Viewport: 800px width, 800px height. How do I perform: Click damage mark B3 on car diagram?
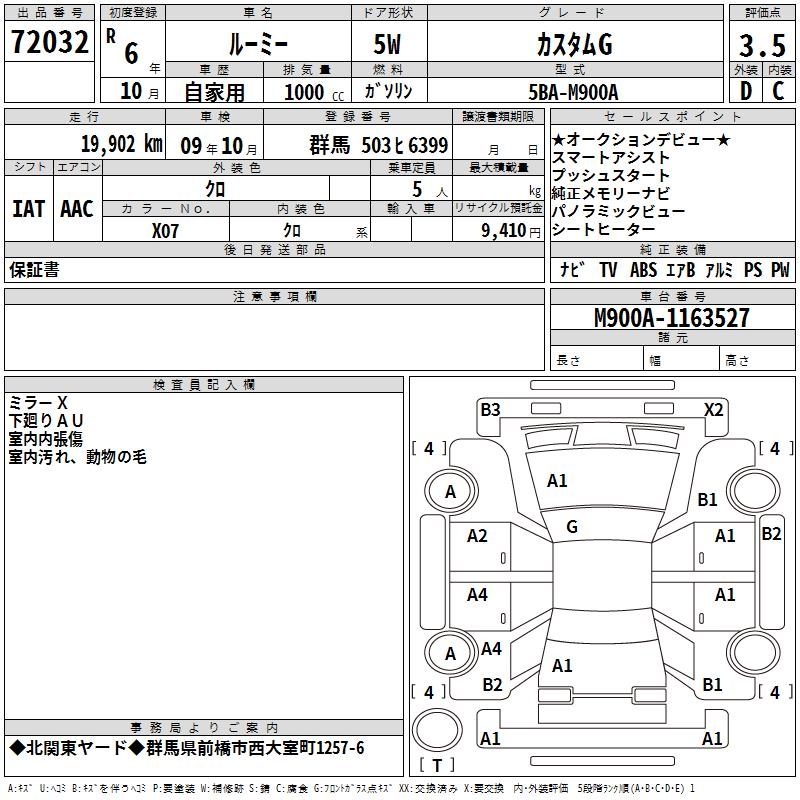tap(490, 410)
